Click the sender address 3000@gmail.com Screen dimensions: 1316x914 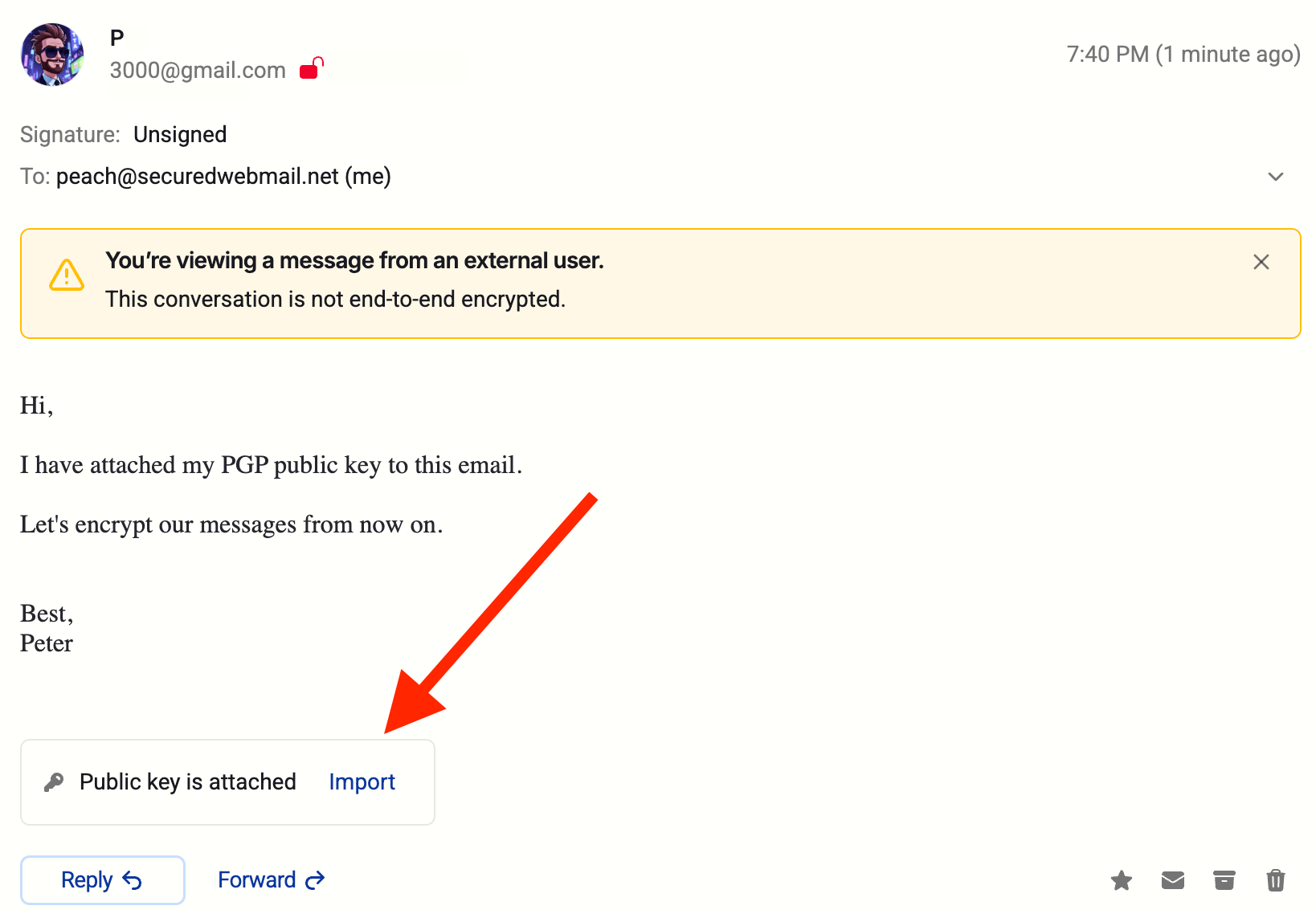click(198, 71)
